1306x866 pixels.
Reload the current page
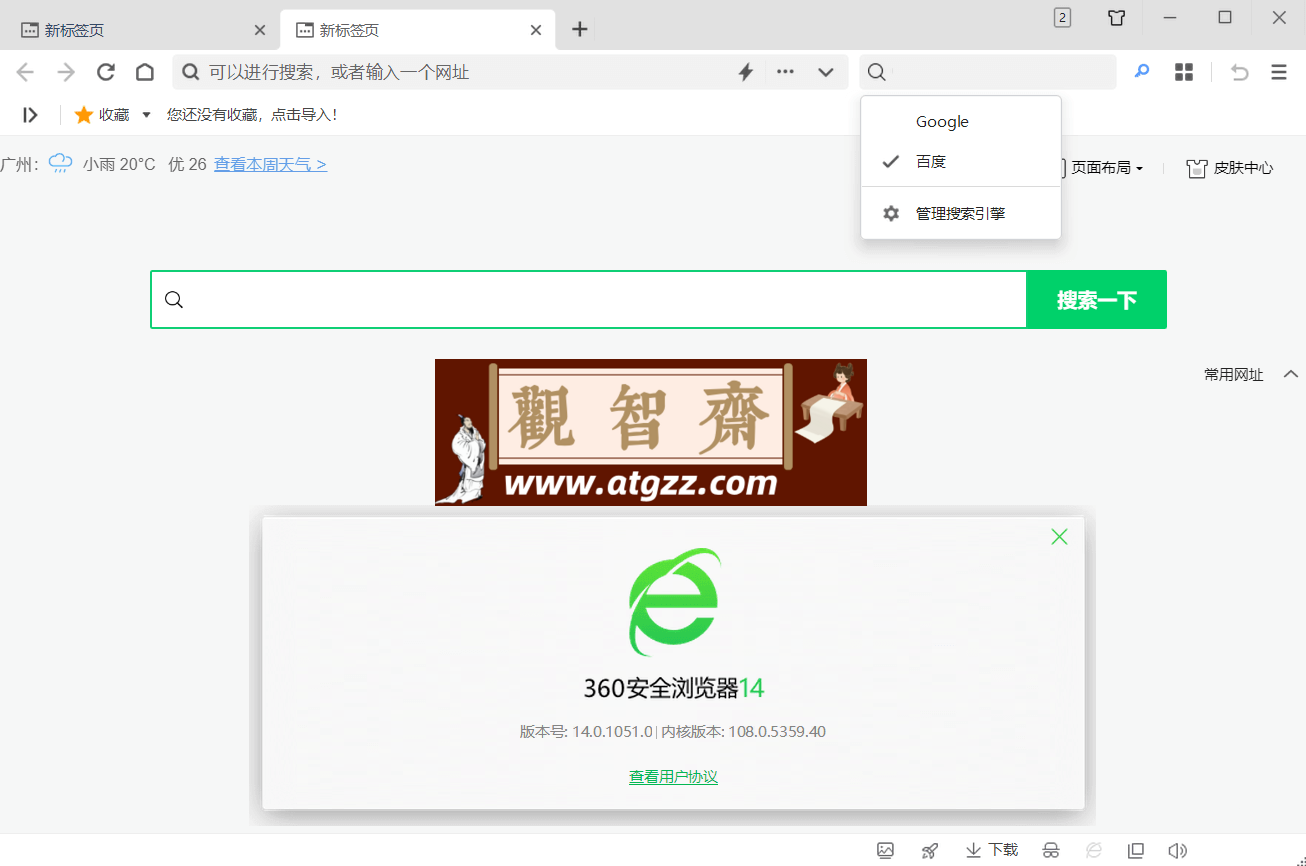point(106,72)
